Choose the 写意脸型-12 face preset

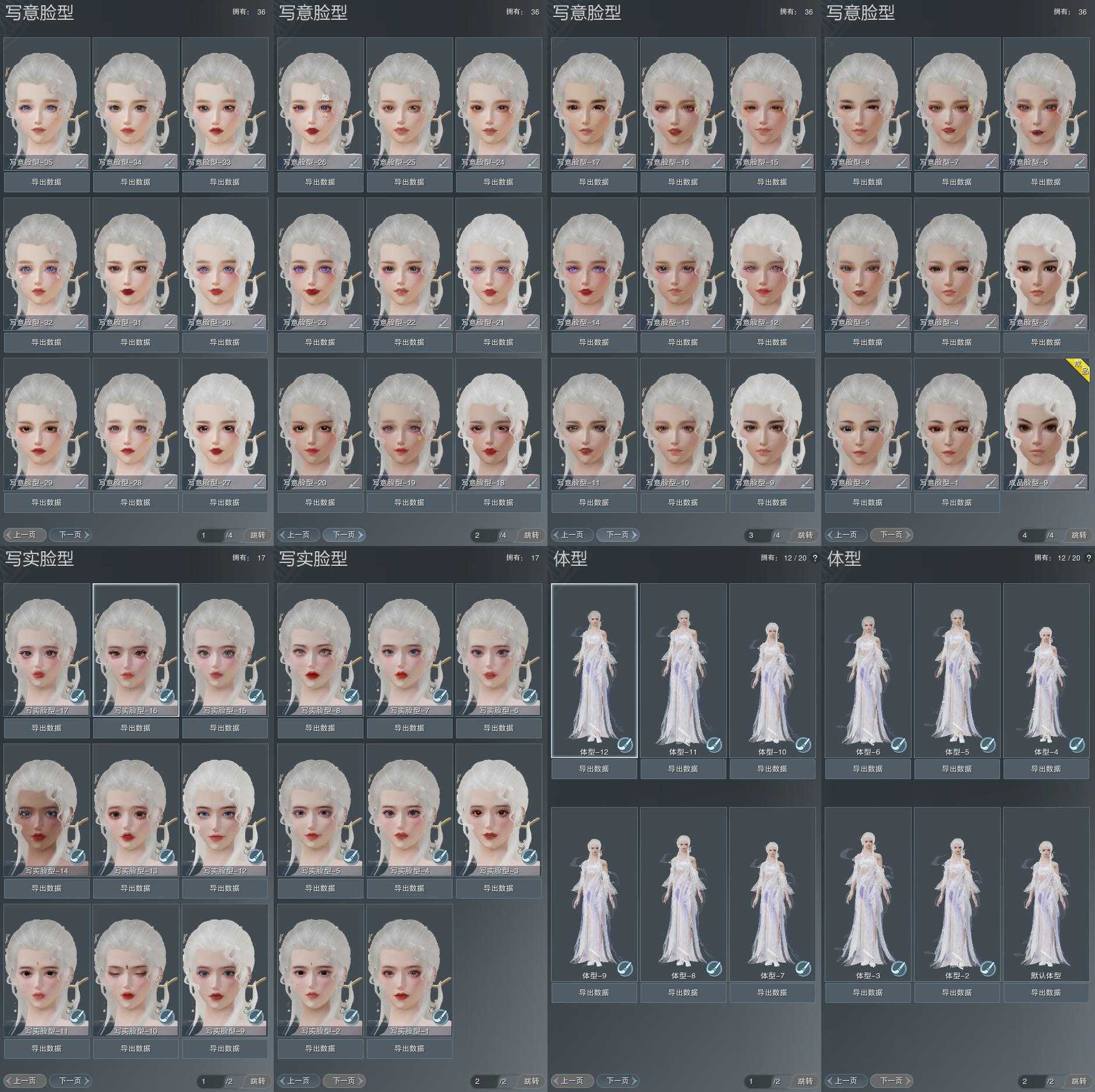pos(772,265)
